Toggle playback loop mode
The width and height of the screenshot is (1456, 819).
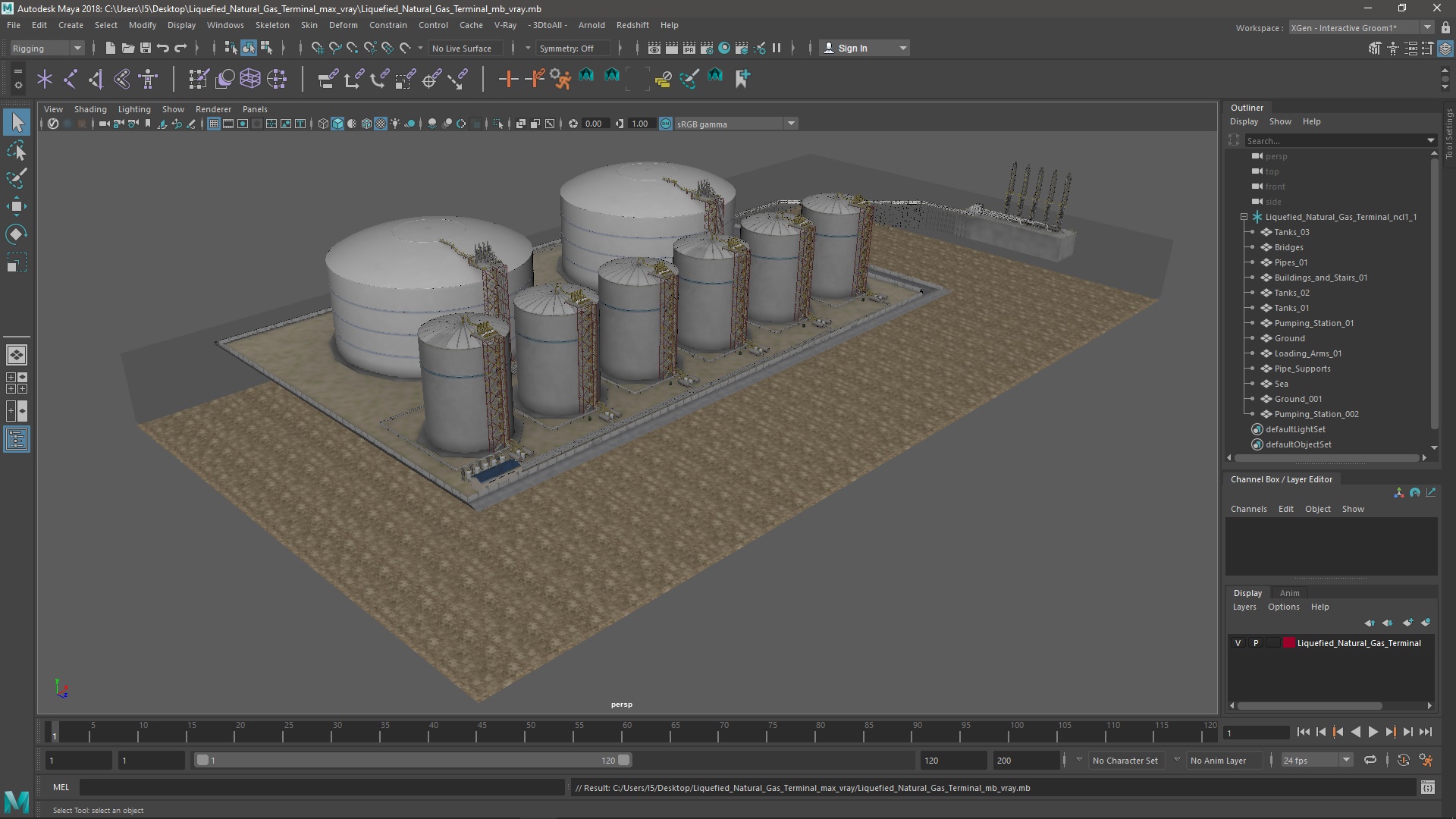pyautogui.click(x=1370, y=760)
